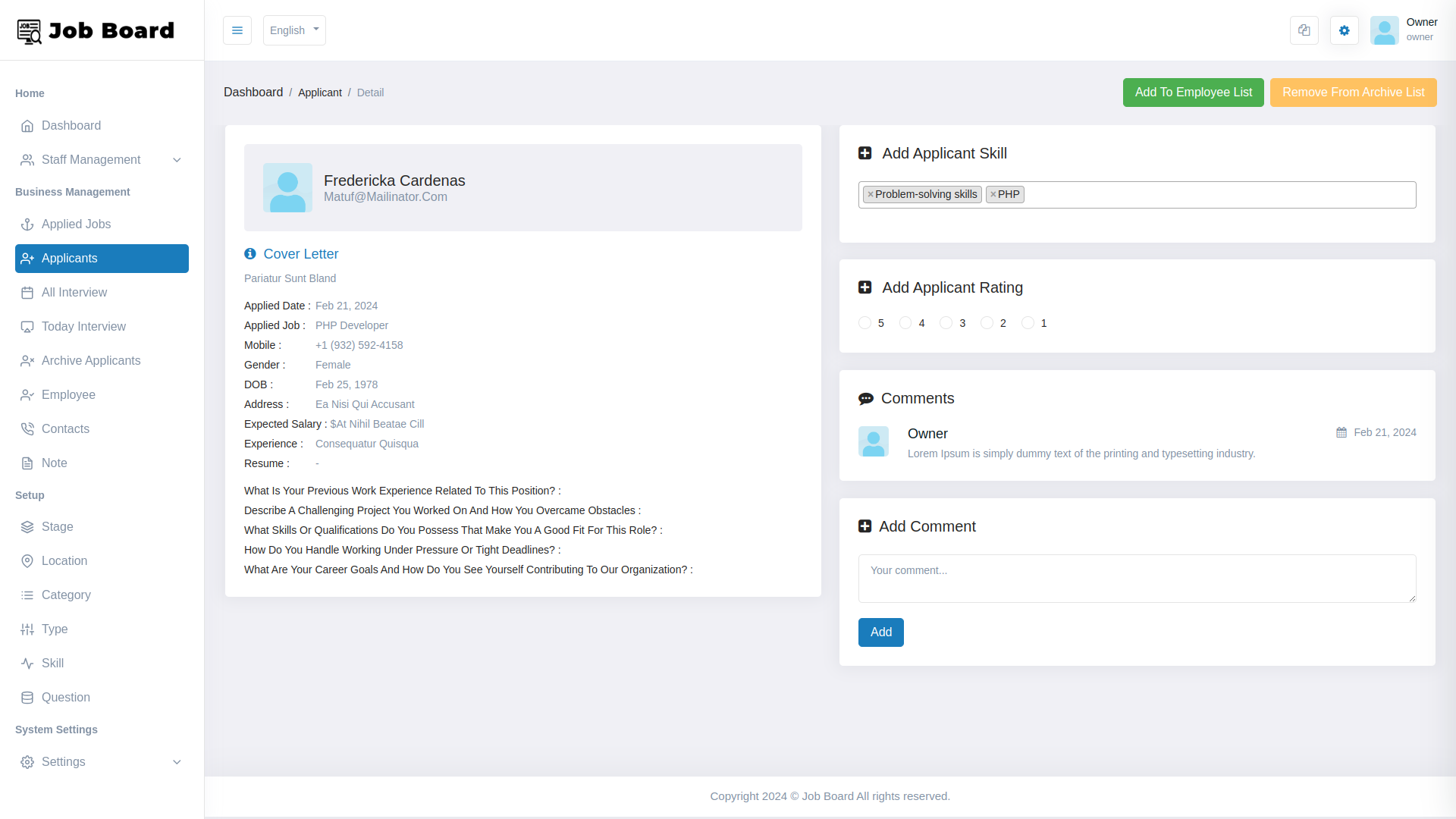Click inside the Your comment text box
The image size is (1456, 819).
[1137, 578]
